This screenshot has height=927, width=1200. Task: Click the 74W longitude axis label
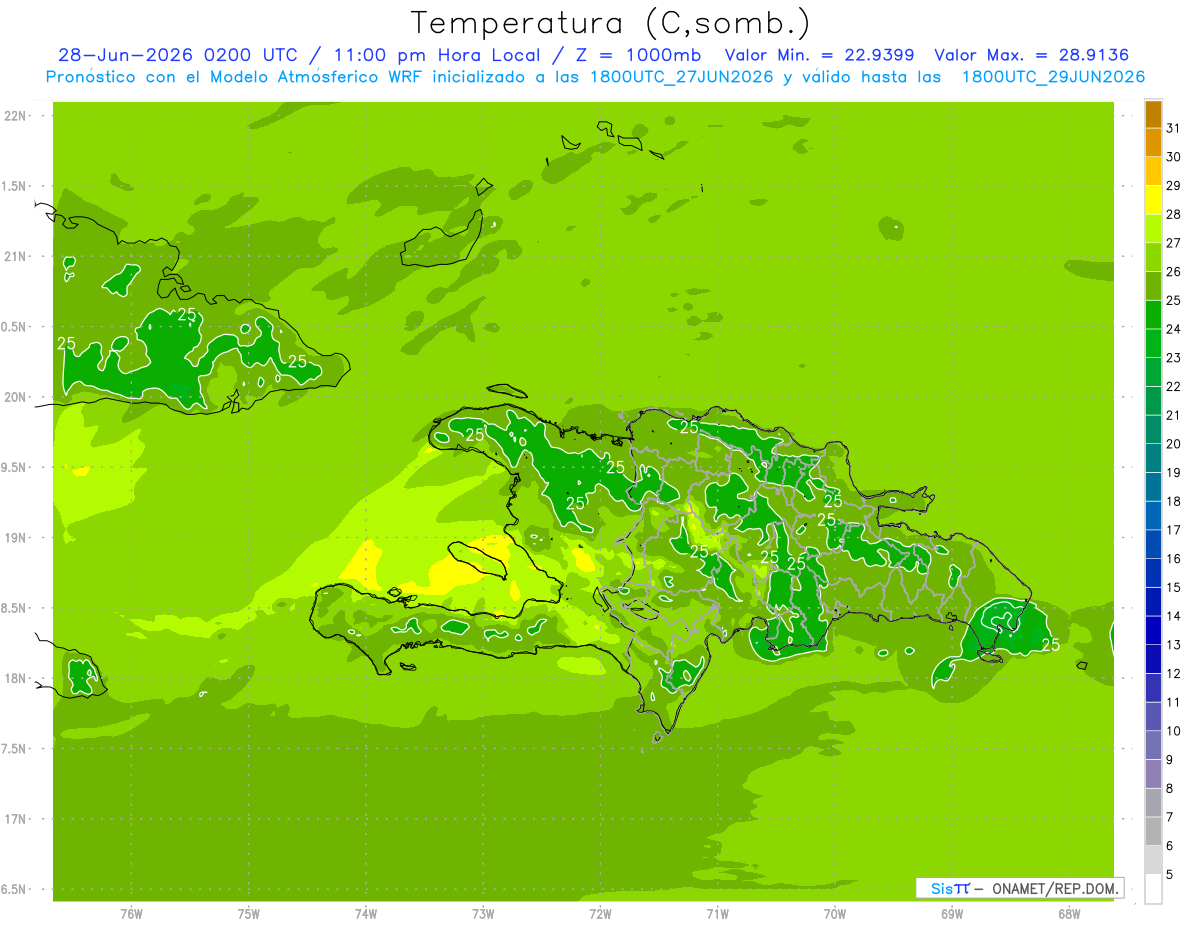click(366, 913)
